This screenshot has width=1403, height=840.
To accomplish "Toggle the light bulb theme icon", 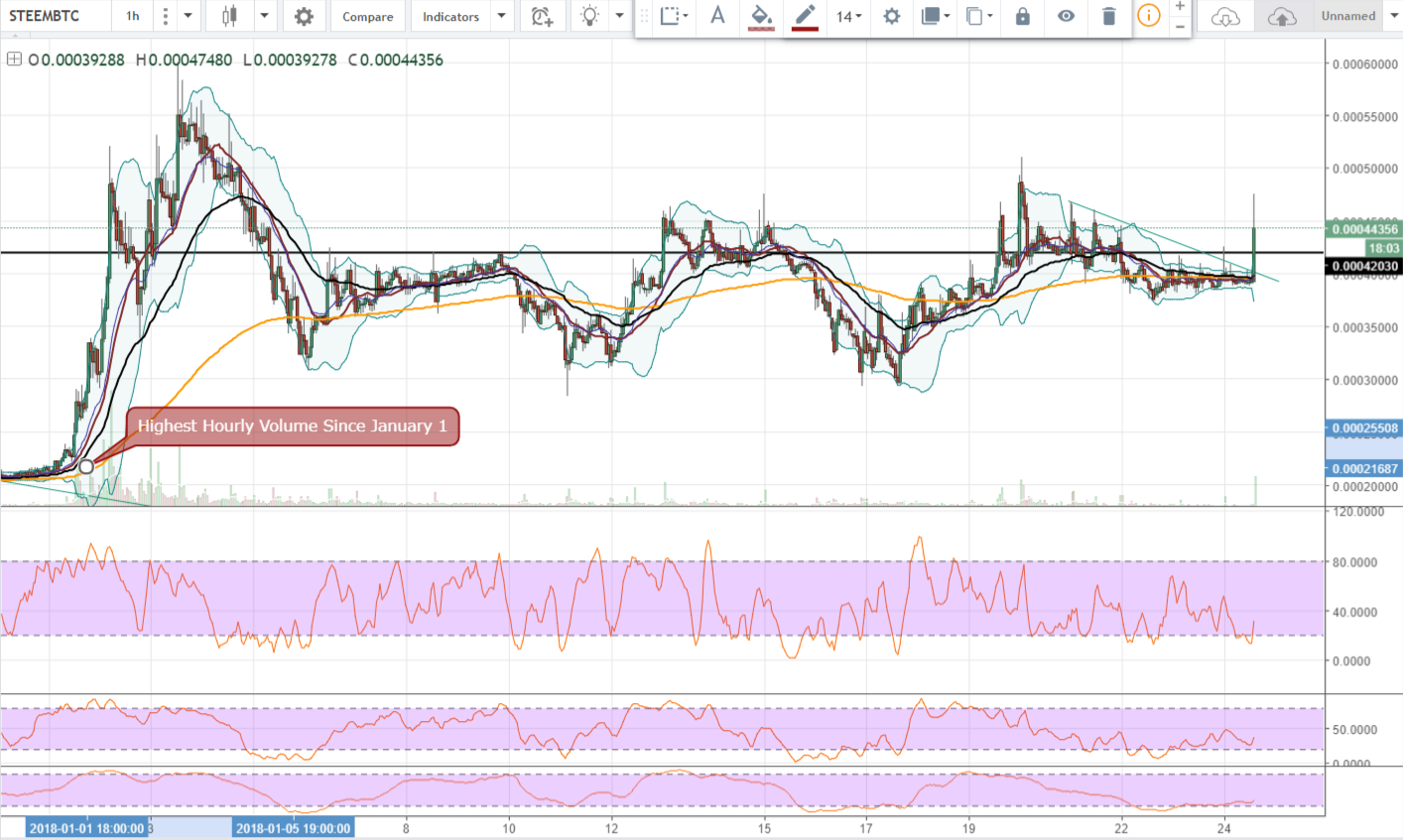I will click(x=589, y=16).
